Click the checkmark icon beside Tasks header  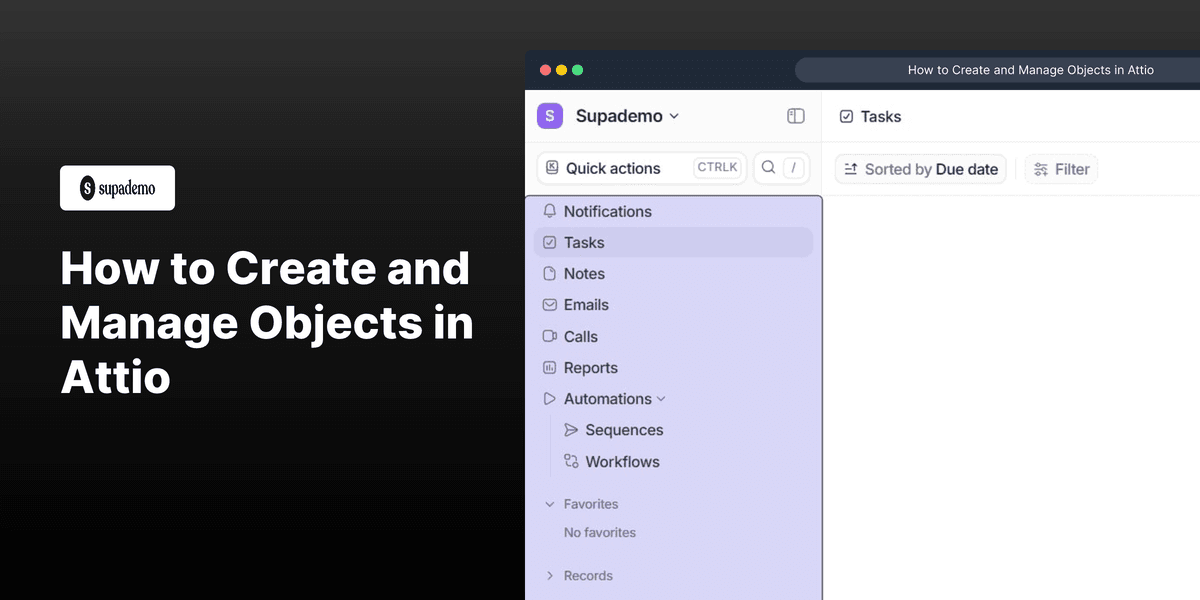pyautogui.click(x=845, y=116)
